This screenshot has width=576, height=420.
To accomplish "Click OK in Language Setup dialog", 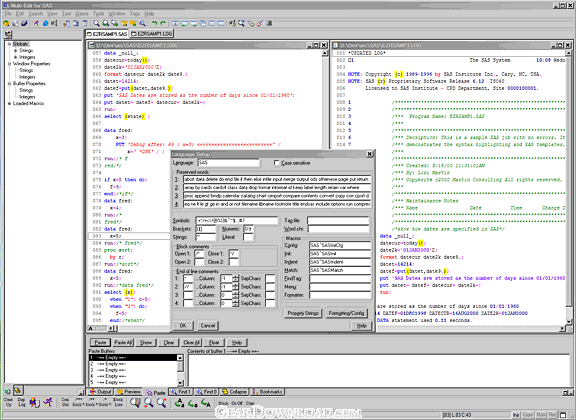I will tap(183, 326).
